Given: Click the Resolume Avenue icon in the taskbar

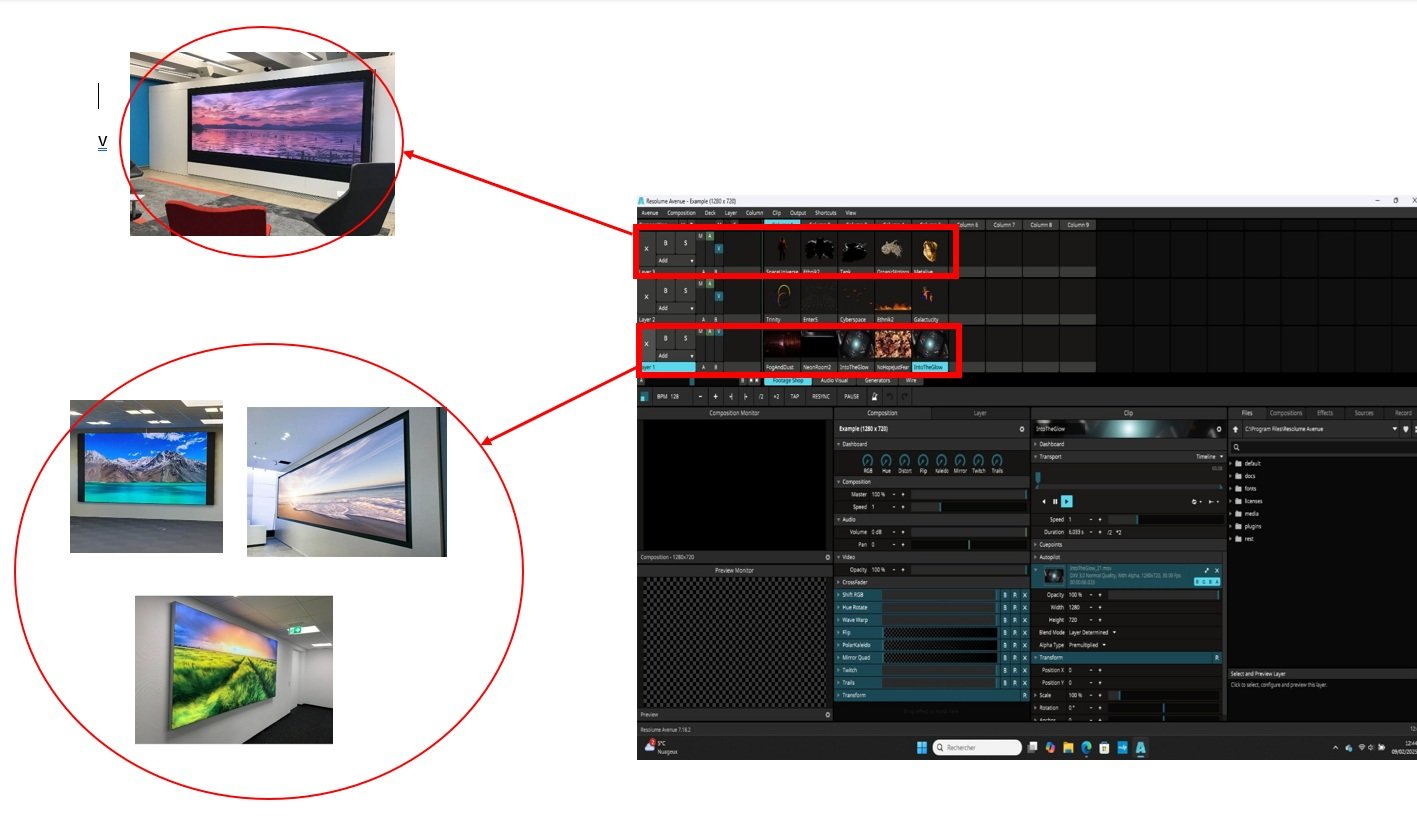Looking at the screenshot, I should click(1141, 748).
